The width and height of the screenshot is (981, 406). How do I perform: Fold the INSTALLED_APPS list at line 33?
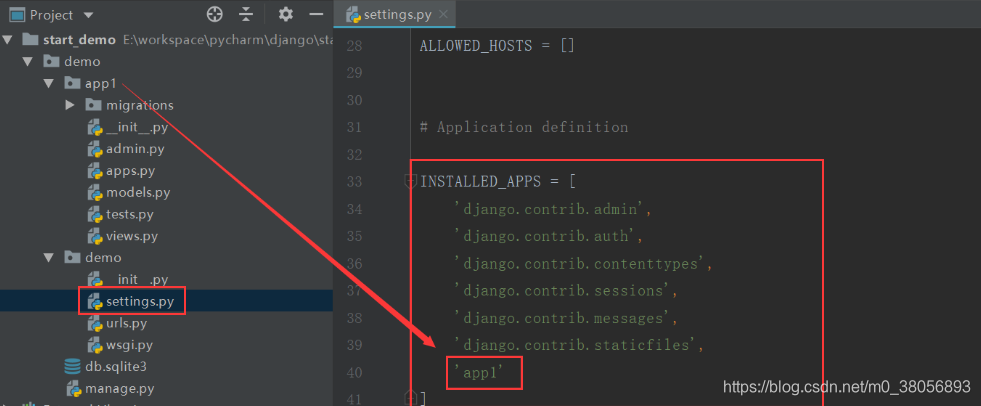tap(410, 181)
